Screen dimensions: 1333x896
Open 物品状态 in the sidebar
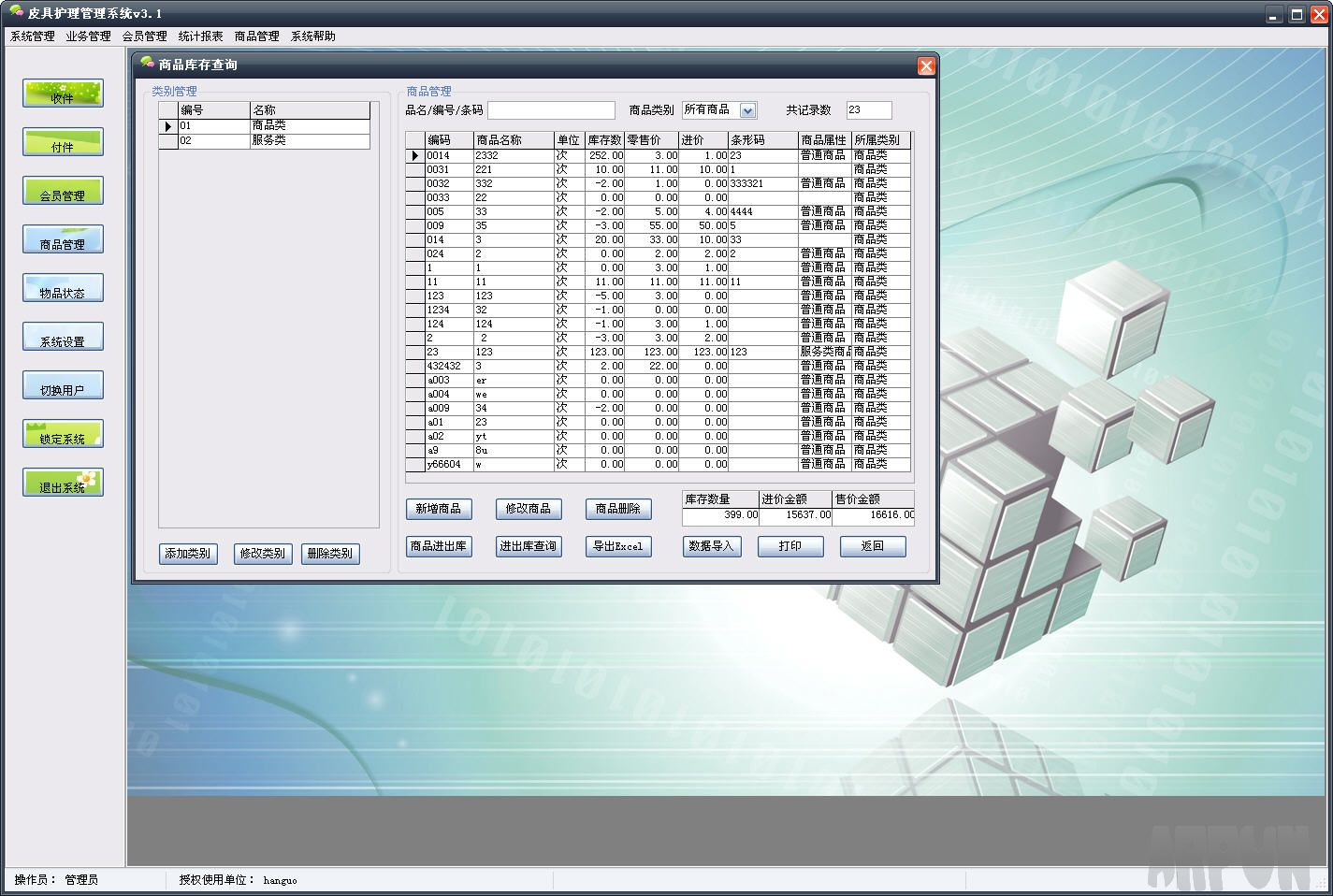pos(63,288)
